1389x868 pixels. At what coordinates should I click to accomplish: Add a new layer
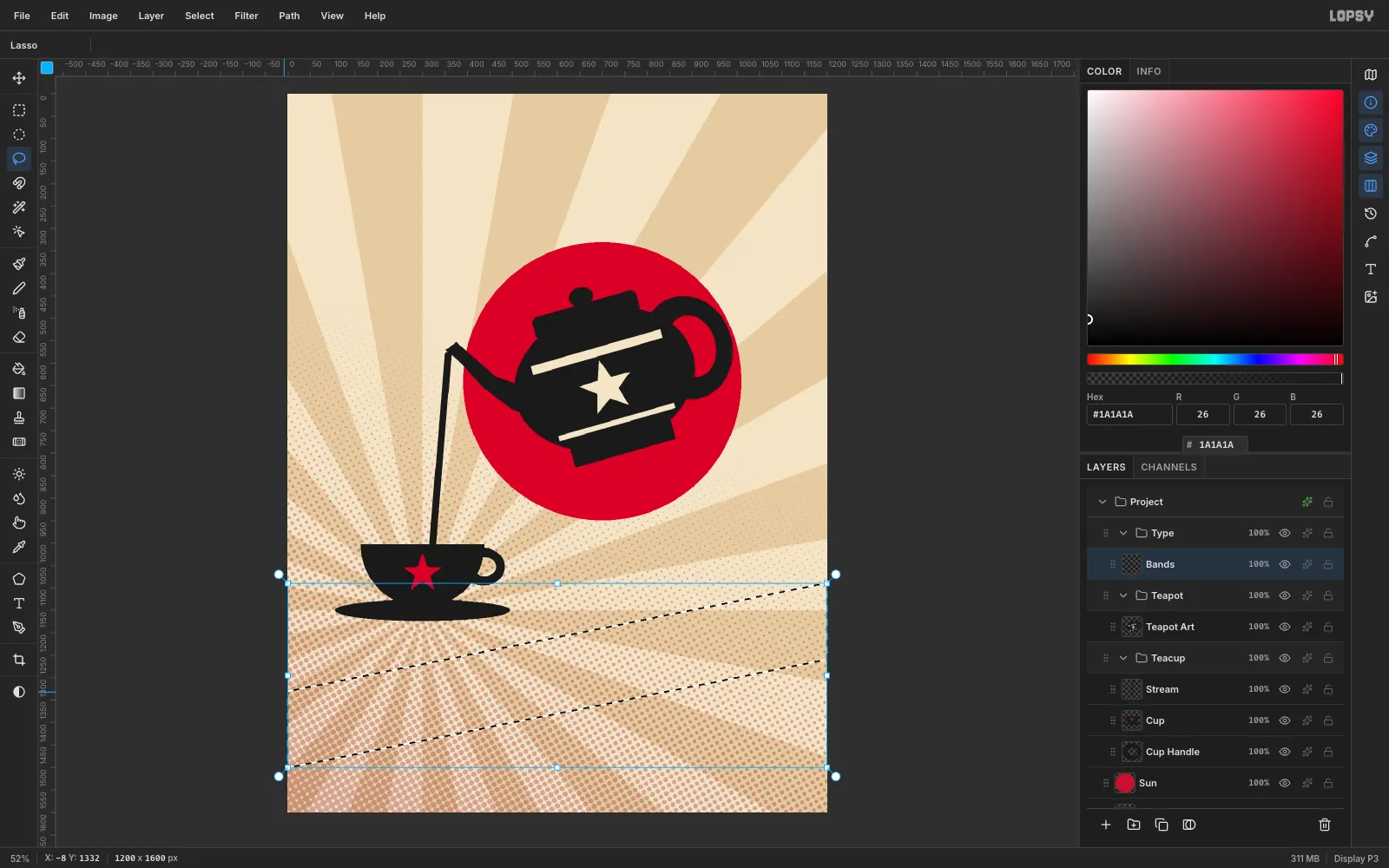coord(1106,825)
